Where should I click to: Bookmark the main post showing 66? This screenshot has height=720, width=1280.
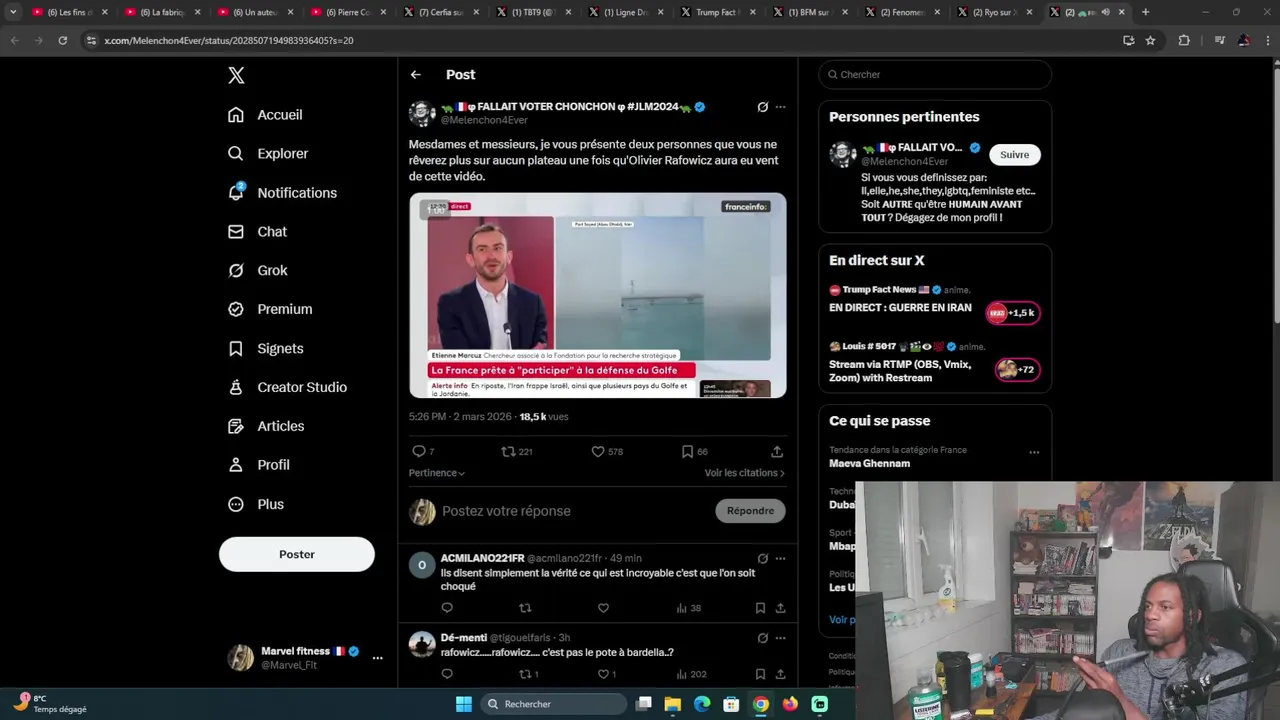coord(694,452)
